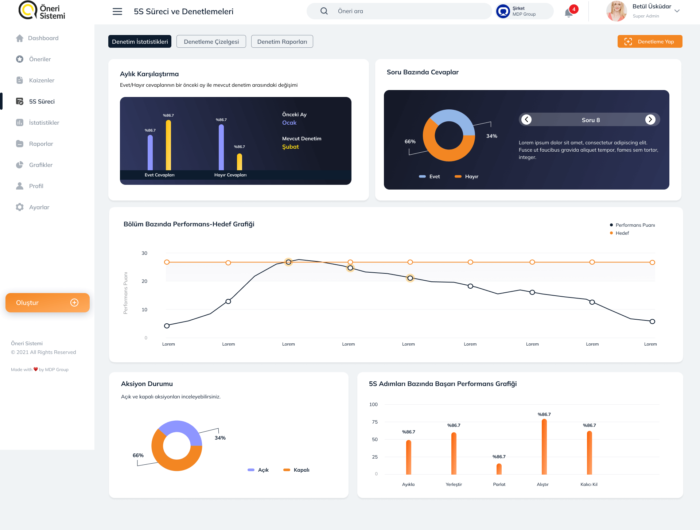Switch to the Denetim Raporları tab

click(x=282, y=42)
